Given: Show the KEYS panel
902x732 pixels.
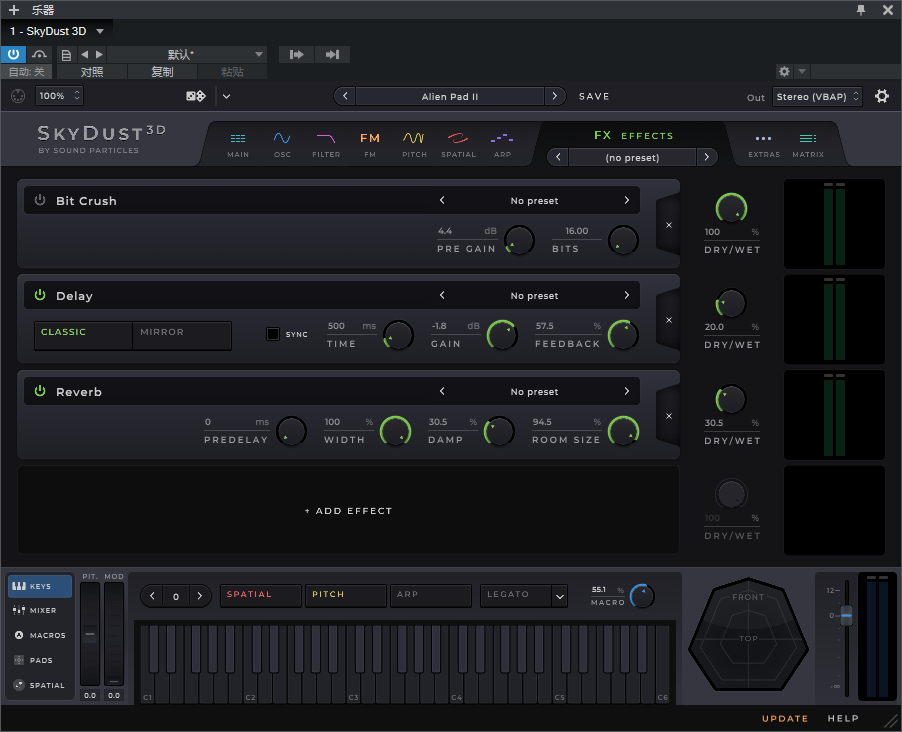Looking at the screenshot, I should pos(39,586).
